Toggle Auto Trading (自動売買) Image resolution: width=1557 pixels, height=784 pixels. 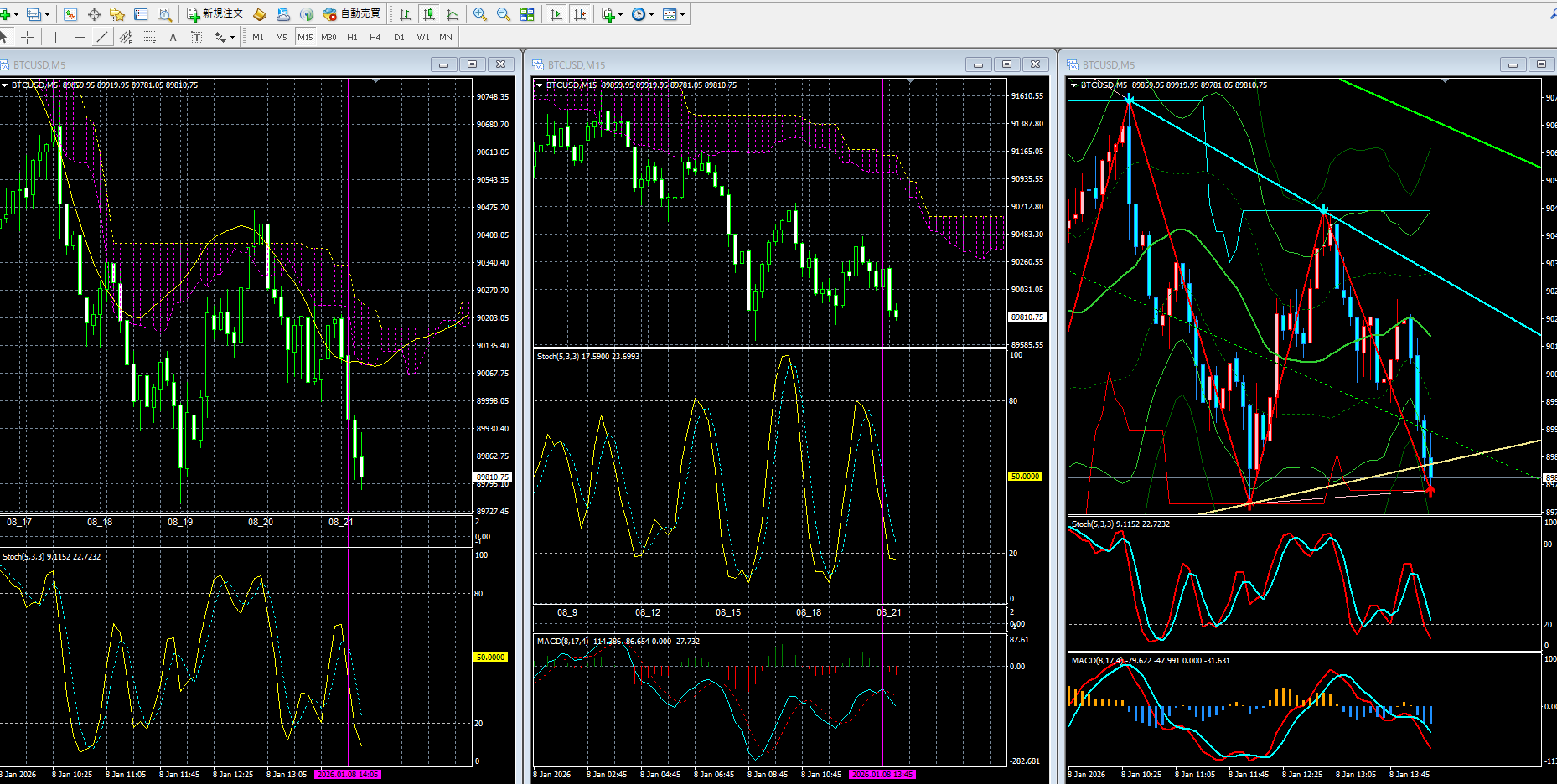click(352, 14)
